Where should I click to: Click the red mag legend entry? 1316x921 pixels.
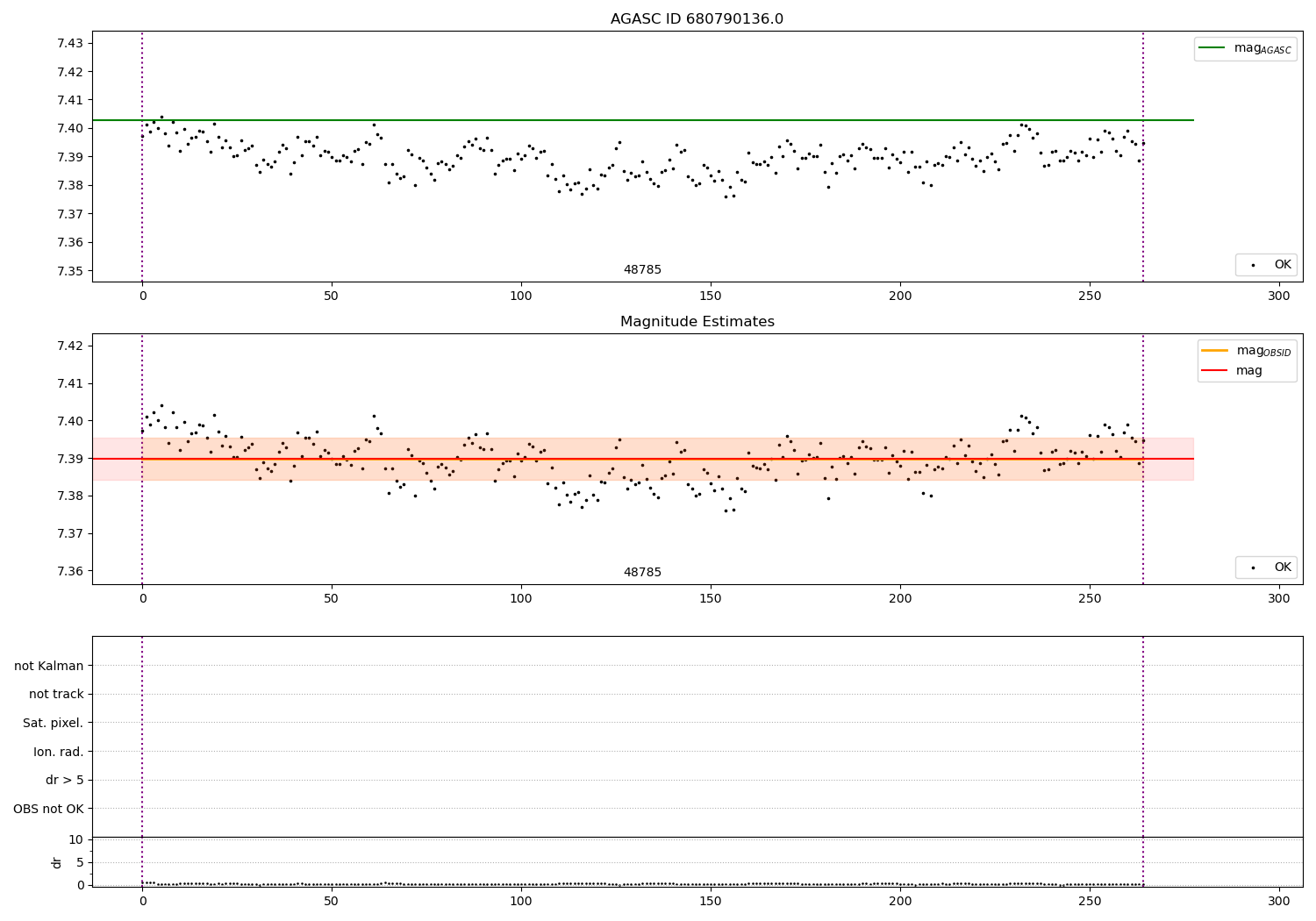1232,370
